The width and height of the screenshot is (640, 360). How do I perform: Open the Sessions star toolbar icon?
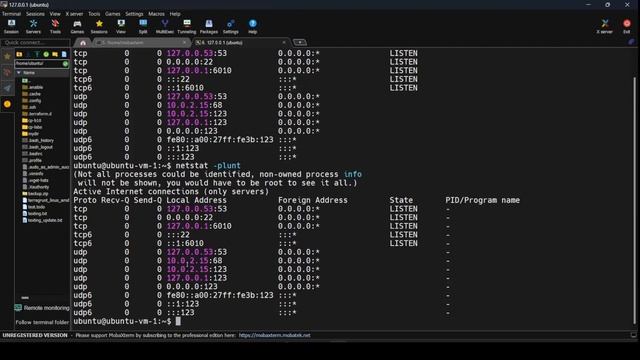coord(99,27)
